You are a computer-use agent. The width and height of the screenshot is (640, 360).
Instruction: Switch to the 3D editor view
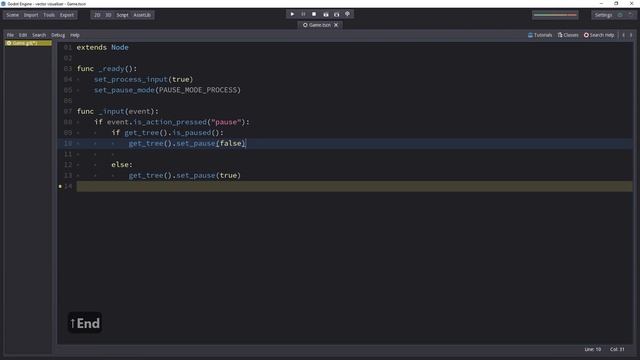pyautogui.click(x=108, y=15)
